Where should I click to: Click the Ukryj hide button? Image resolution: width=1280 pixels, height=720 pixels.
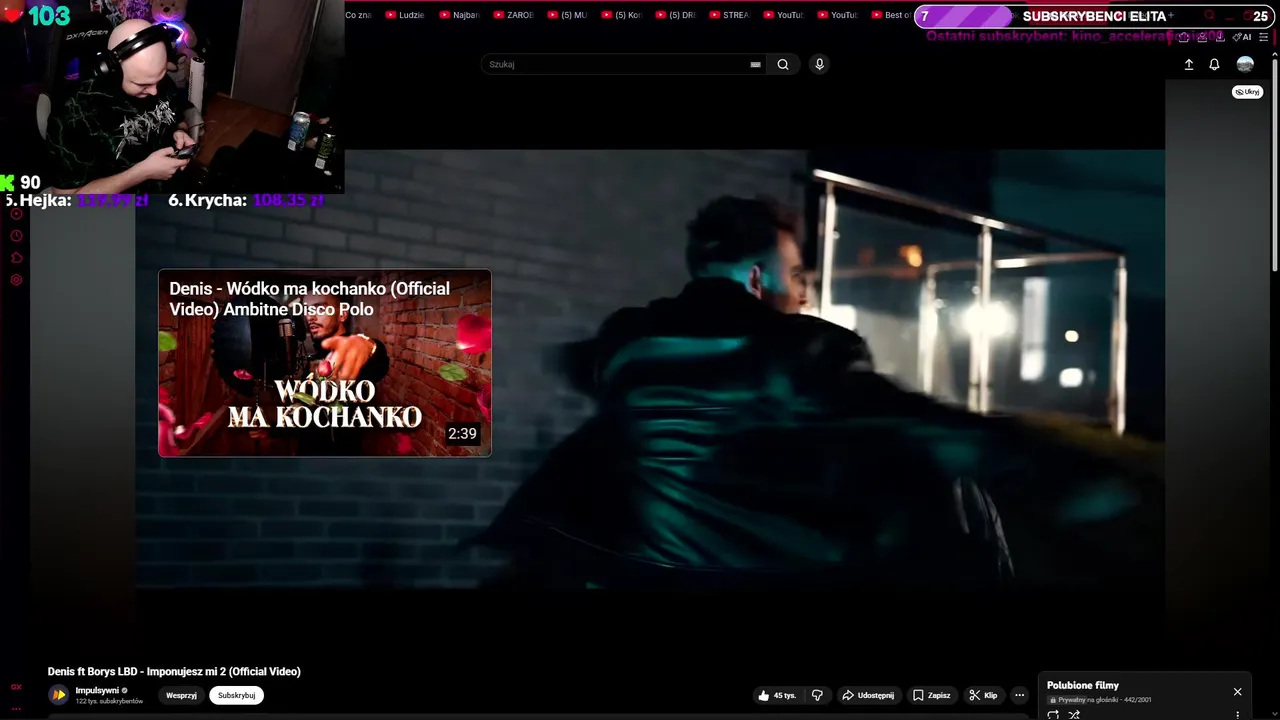coord(1247,92)
